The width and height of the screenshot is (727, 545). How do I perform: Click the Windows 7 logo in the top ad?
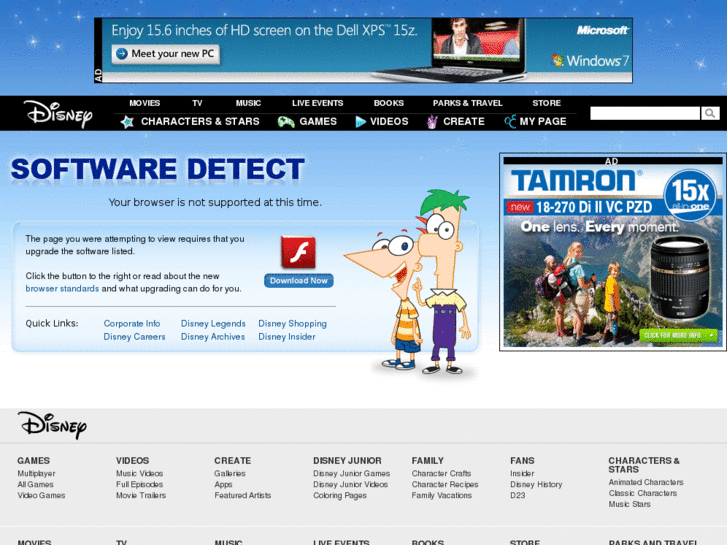coord(590,61)
